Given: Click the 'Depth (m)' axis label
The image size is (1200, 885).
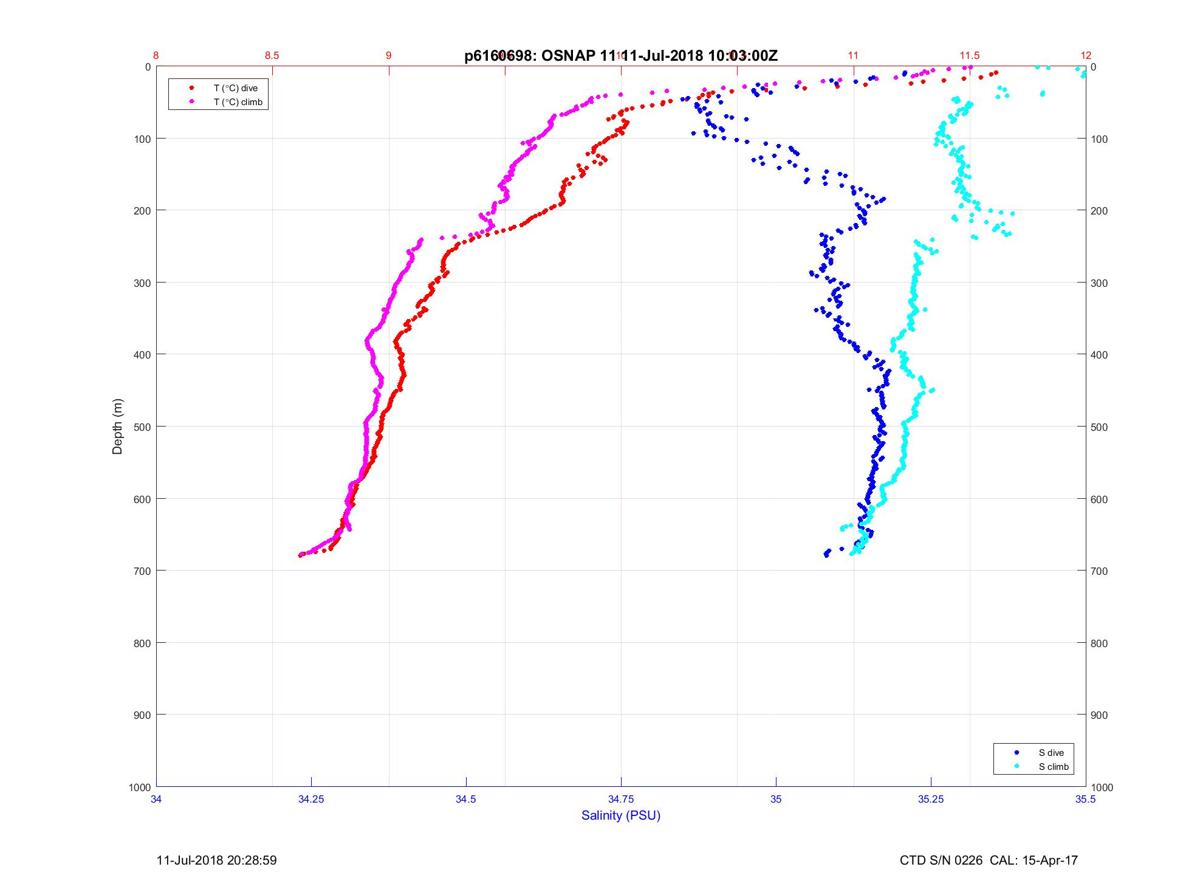Looking at the screenshot, I should point(118,426).
